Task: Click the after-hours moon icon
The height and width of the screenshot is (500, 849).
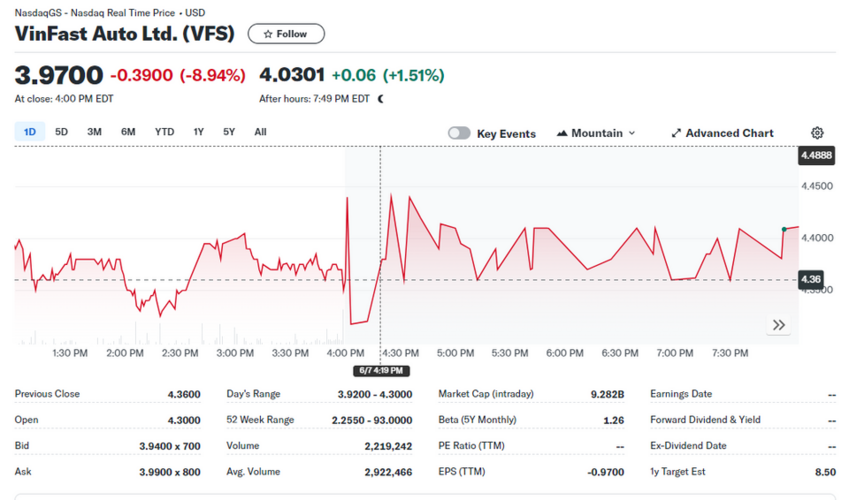Action: [x=381, y=99]
